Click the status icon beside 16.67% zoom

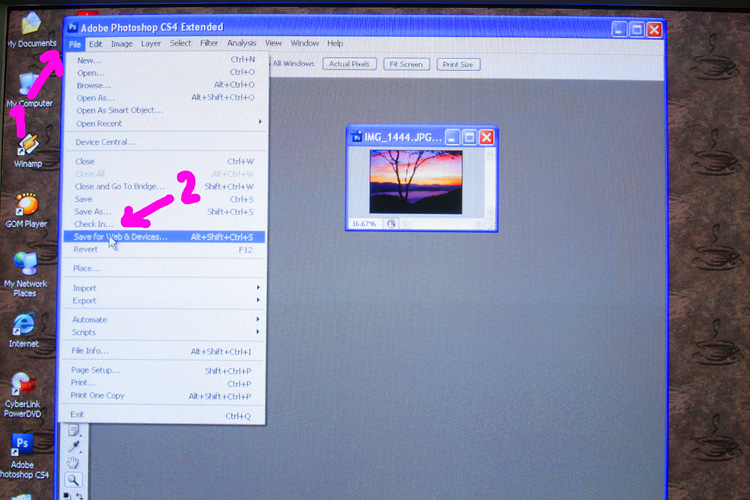391,223
